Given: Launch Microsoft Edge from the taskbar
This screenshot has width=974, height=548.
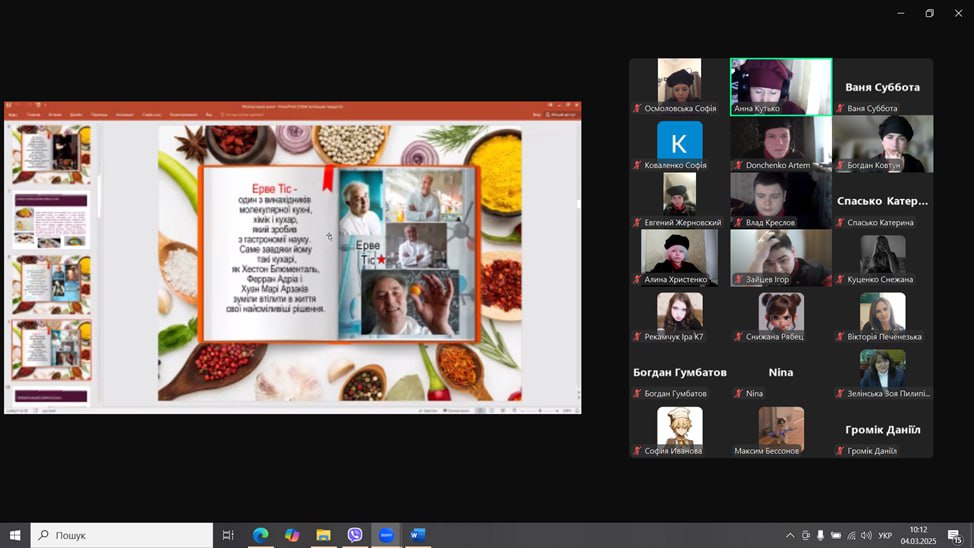Looking at the screenshot, I should (260, 535).
